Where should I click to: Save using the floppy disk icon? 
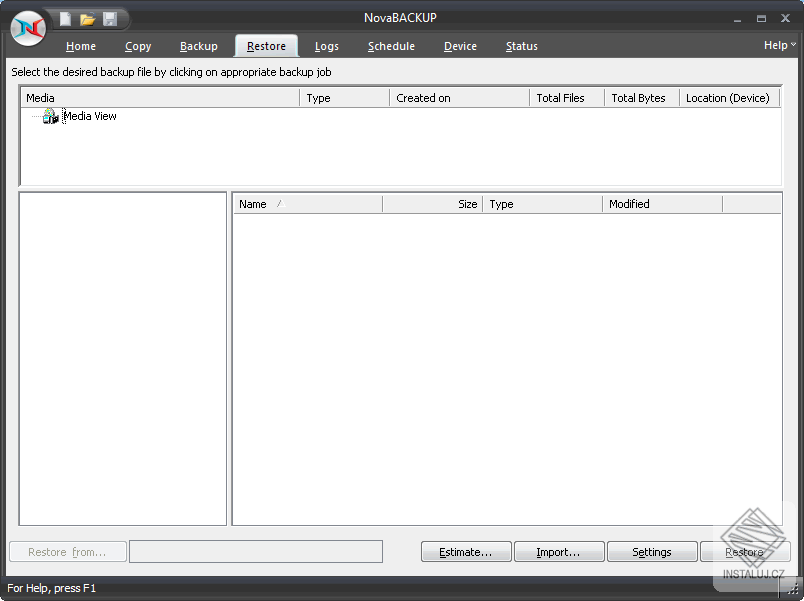click(x=110, y=19)
